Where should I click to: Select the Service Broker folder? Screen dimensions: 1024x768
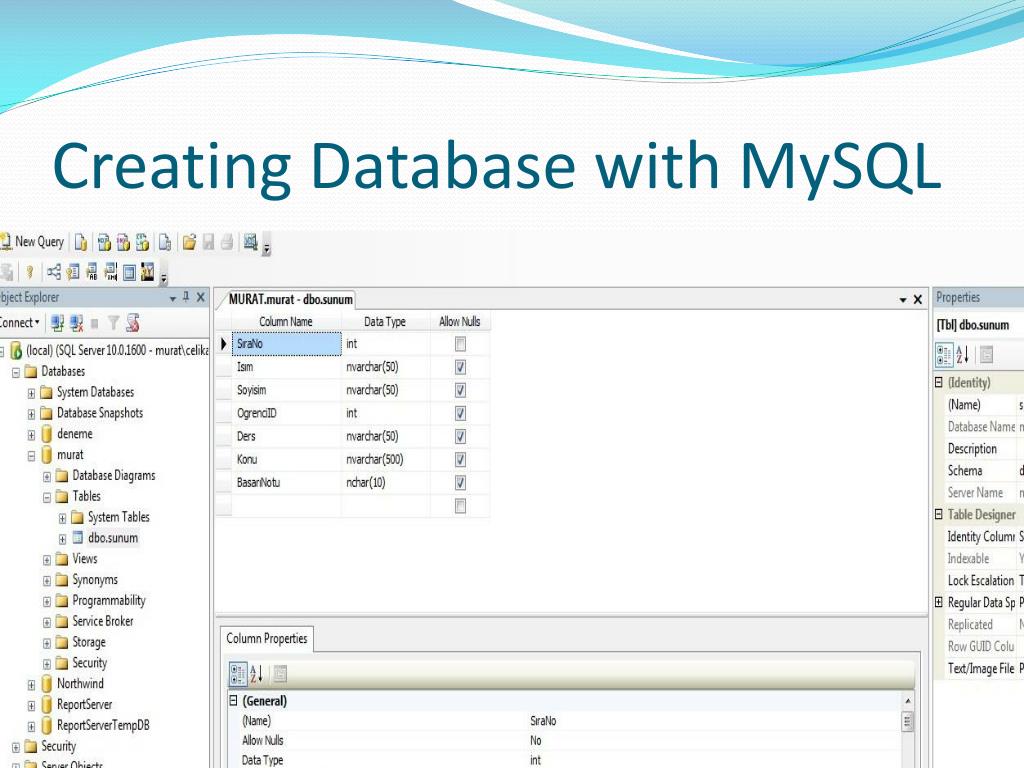103,621
